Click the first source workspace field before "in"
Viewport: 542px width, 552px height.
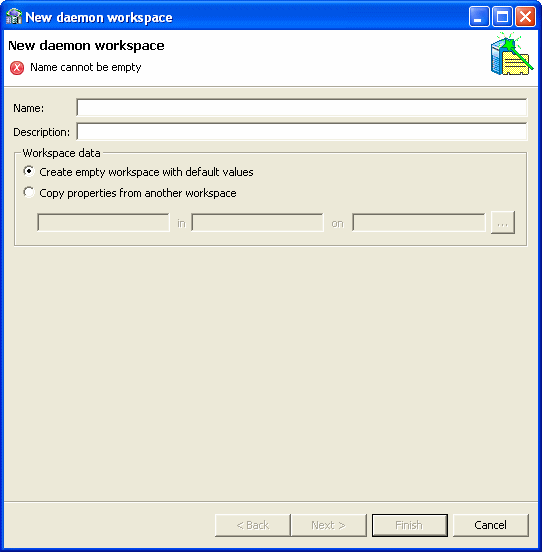[103, 222]
